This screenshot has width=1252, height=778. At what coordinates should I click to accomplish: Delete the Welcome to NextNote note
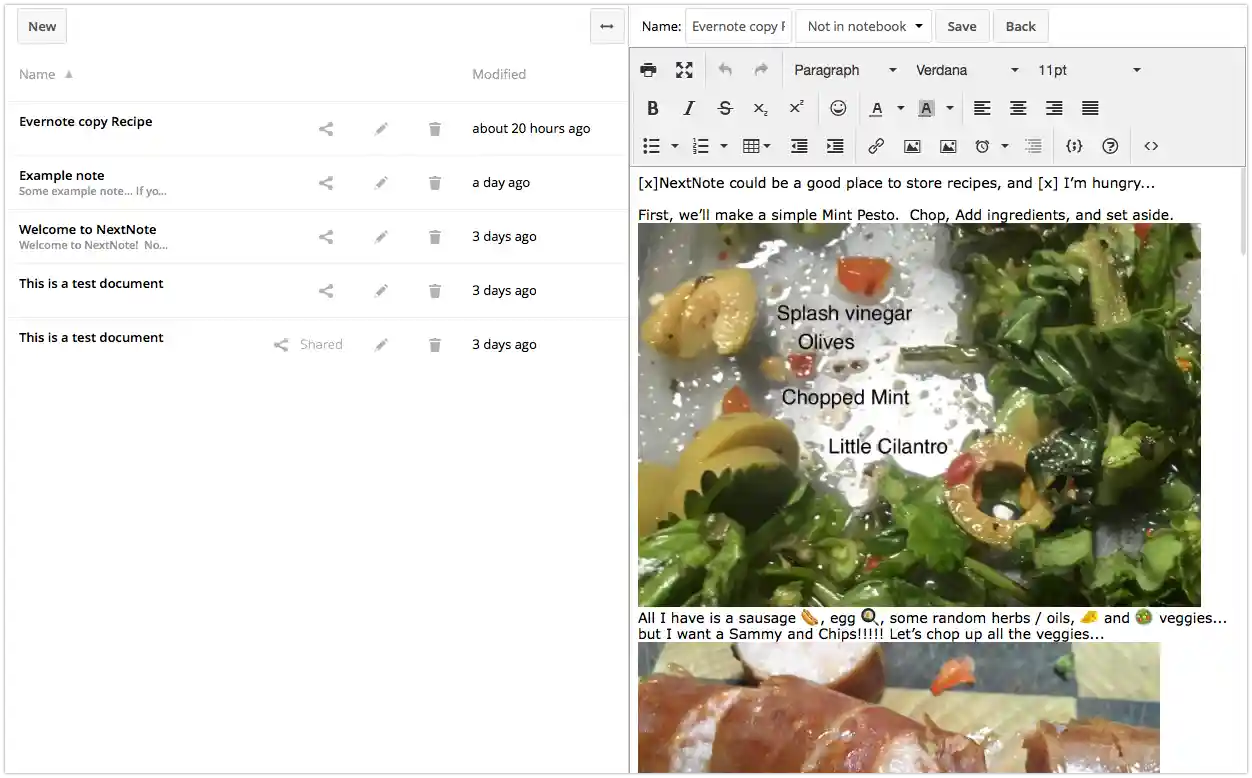[434, 237]
